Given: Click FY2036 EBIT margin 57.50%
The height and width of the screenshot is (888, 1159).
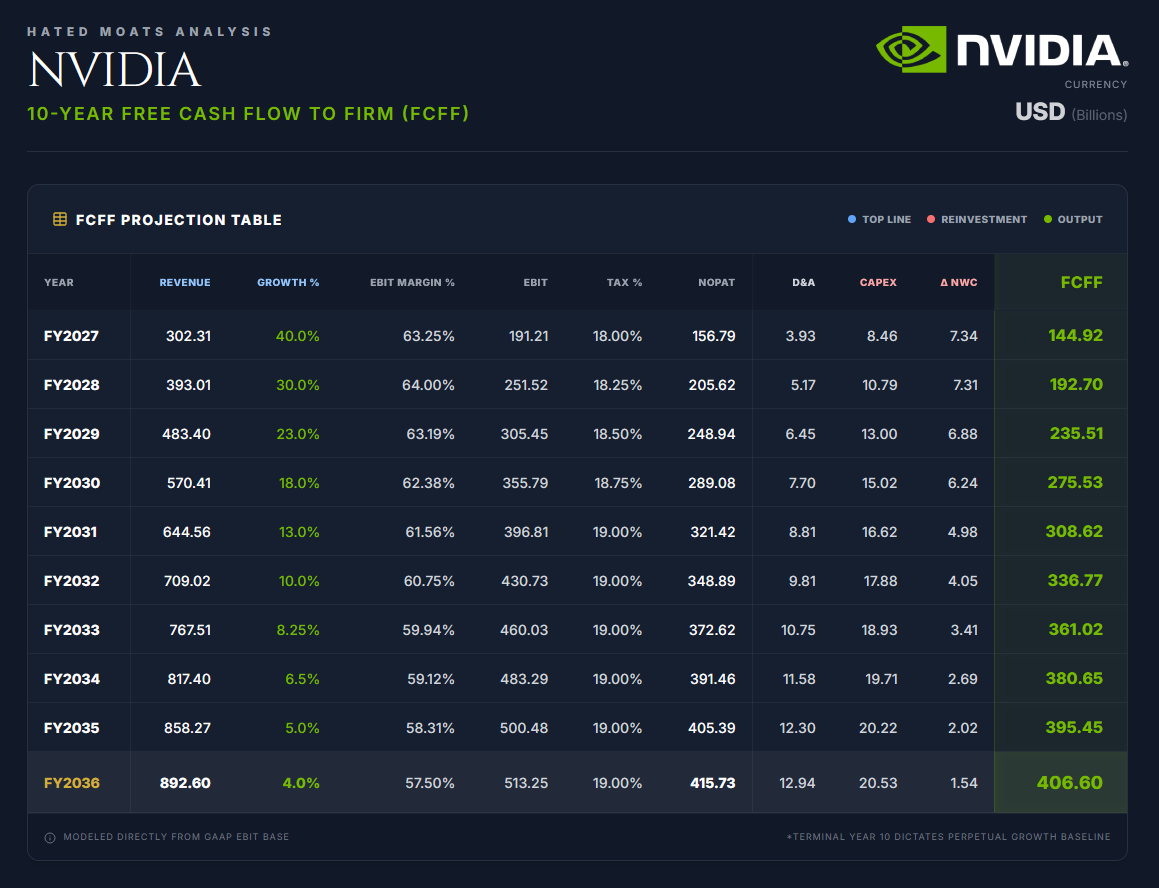Looking at the screenshot, I should (429, 783).
